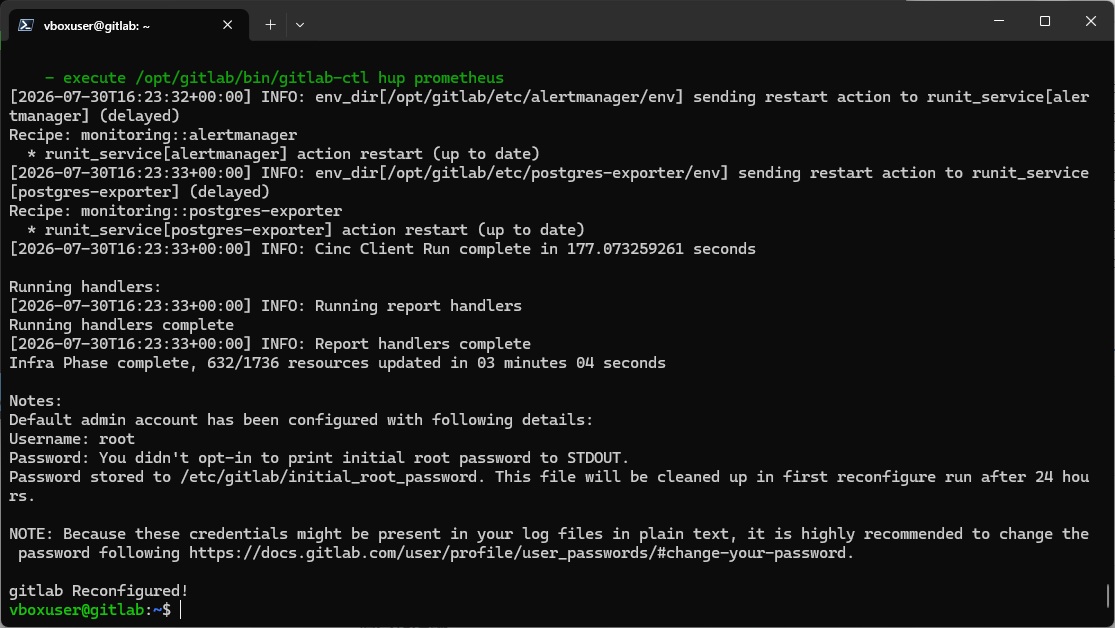
Task: Close the terminal window
Action: [x=1091, y=21]
